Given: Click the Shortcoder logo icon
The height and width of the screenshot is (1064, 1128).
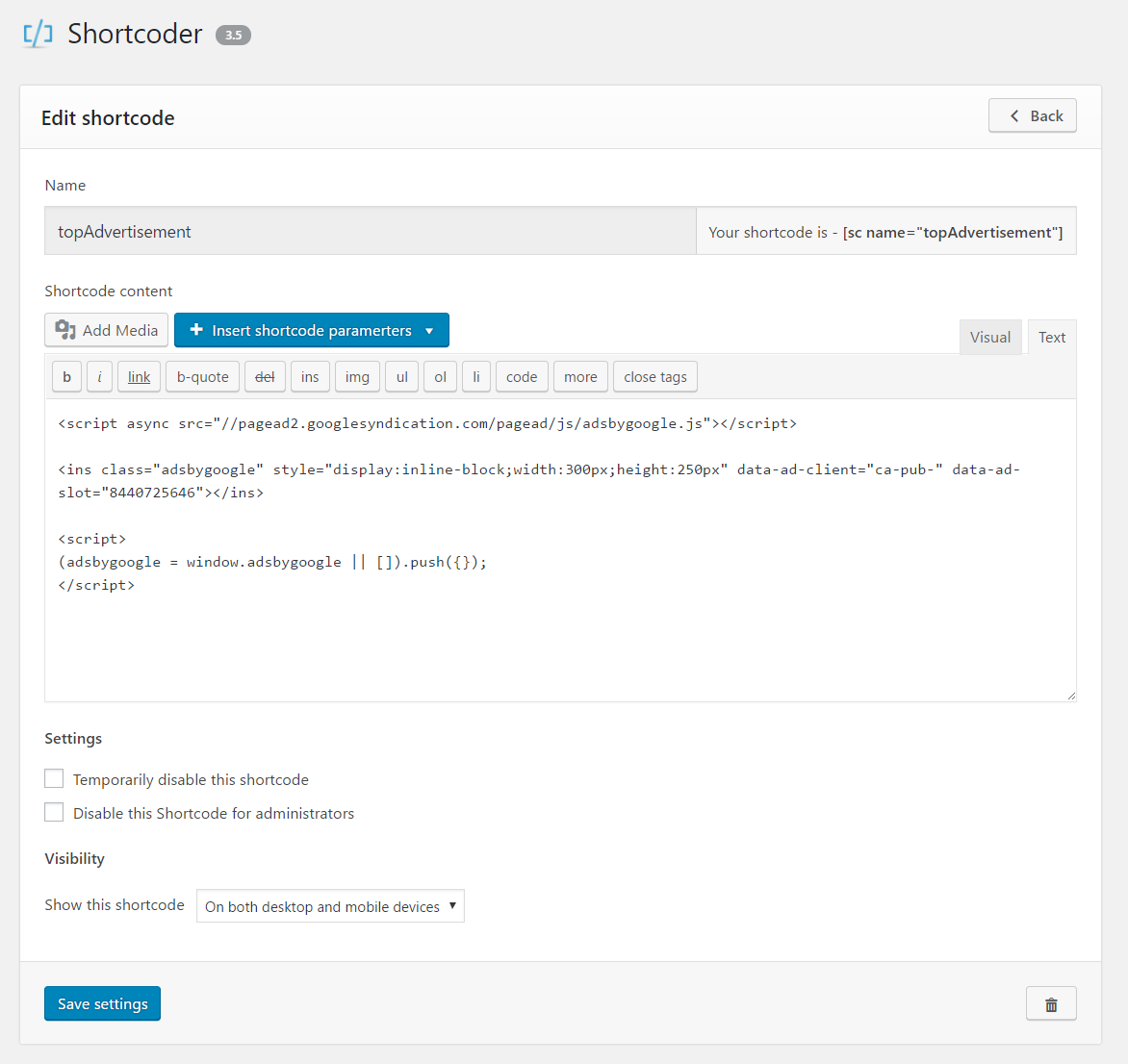Looking at the screenshot, I should click(x=38, y=35).
